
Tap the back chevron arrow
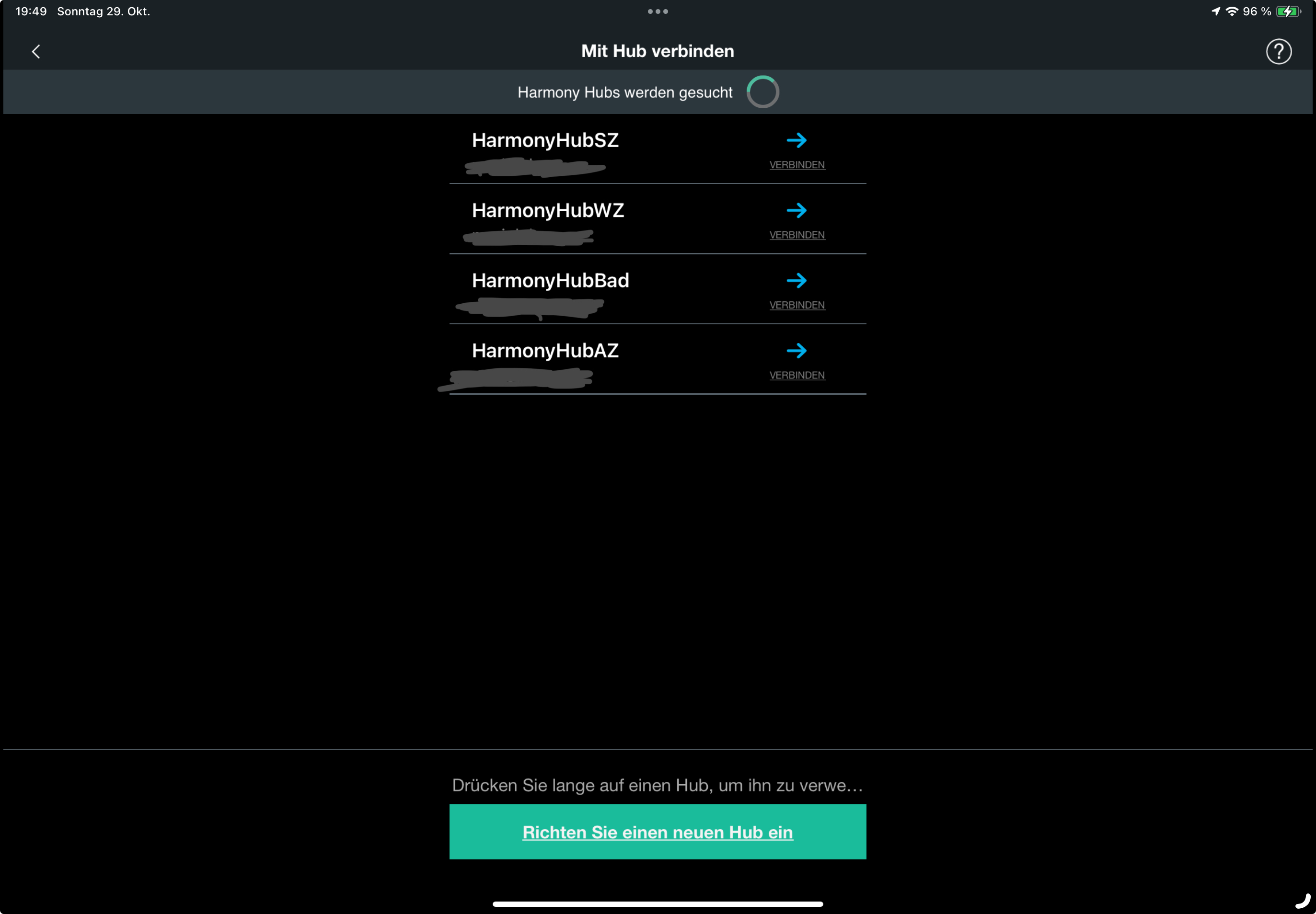coord(35,52)
